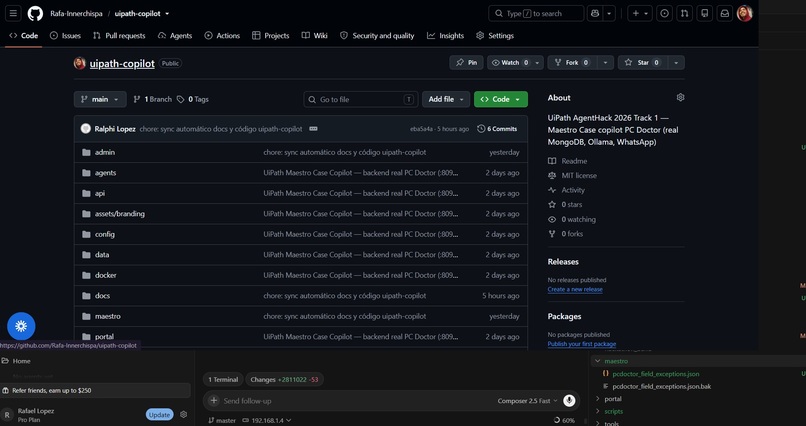This screenshot has width=806, height=426.
Task: Focus the Go to file field
Action: click(x=361, y=99)
